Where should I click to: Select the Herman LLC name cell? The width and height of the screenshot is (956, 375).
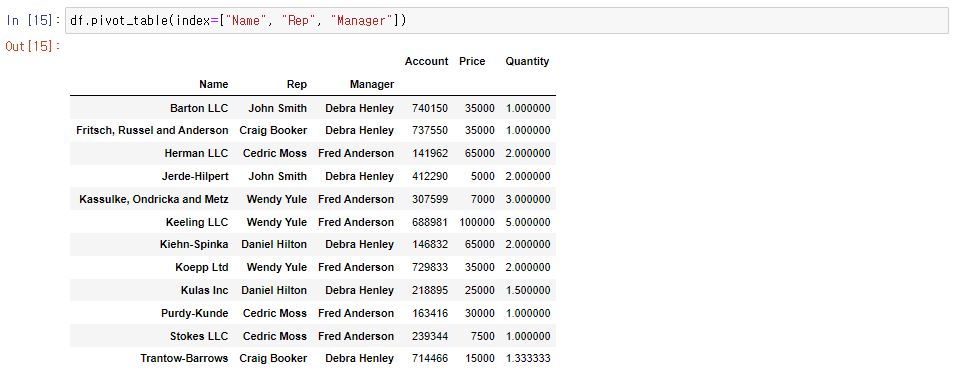click(196, 153)
